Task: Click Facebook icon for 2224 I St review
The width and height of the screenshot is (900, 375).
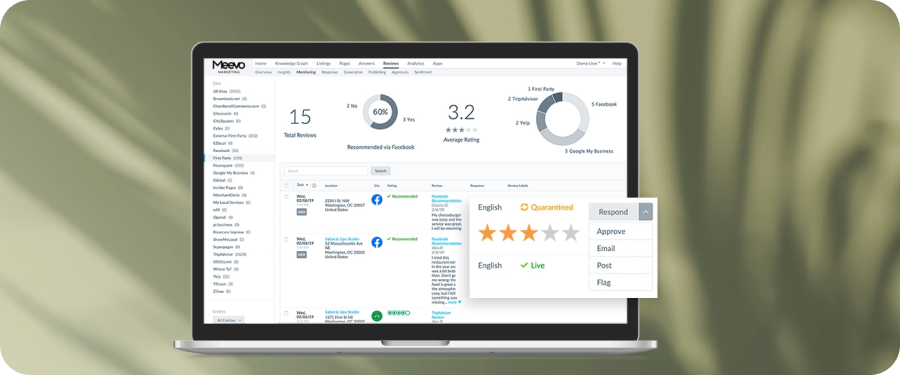Action: (377, 199)
